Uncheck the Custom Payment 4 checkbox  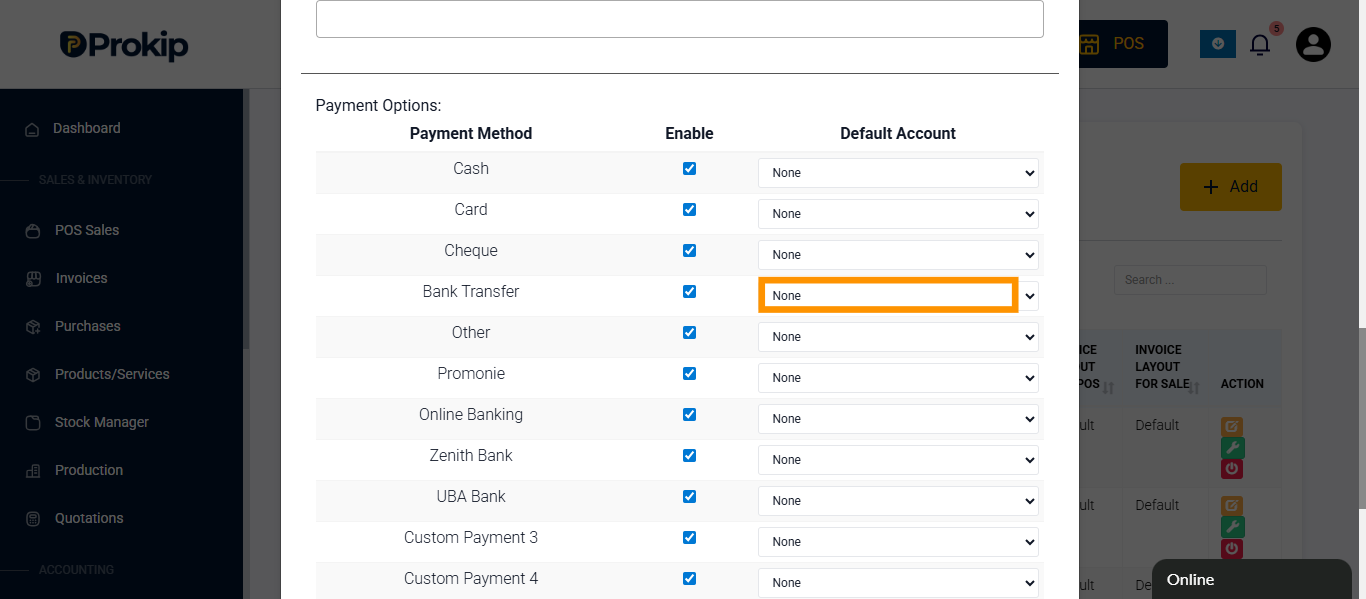pos(689,579)
